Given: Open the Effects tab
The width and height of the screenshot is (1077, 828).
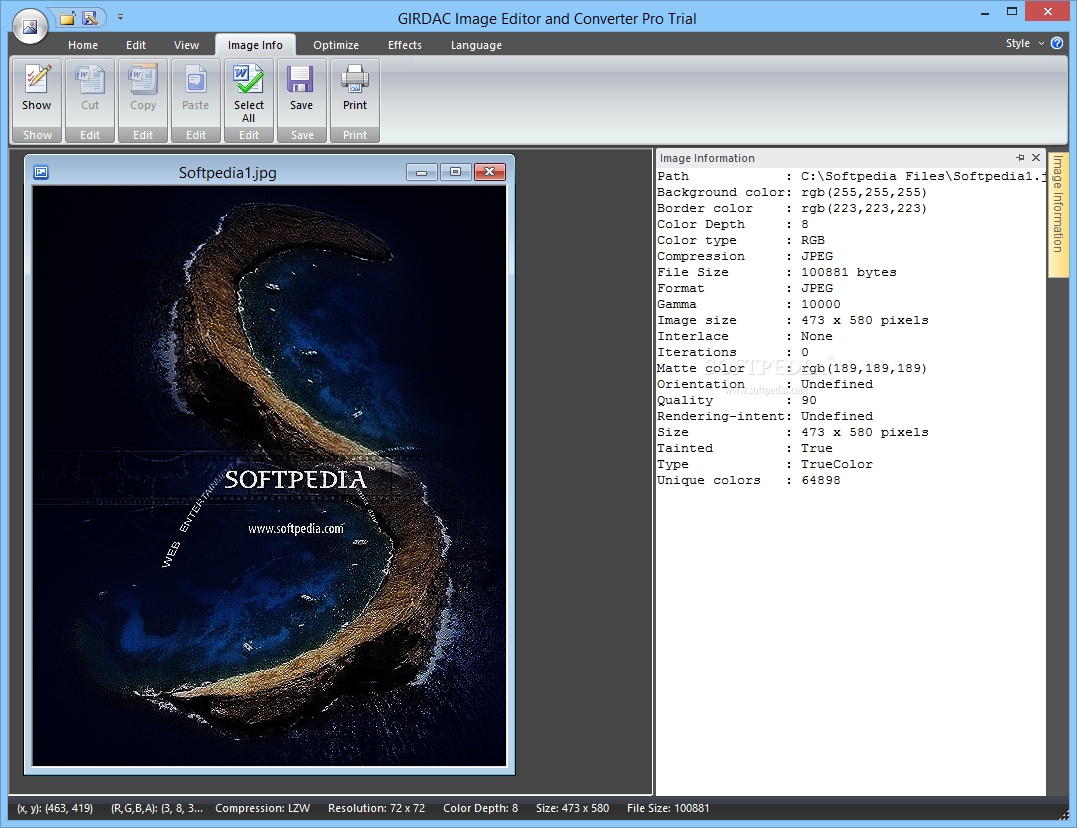Looking at the screenshot, I should pyautogui.click(x=405, y=45).
